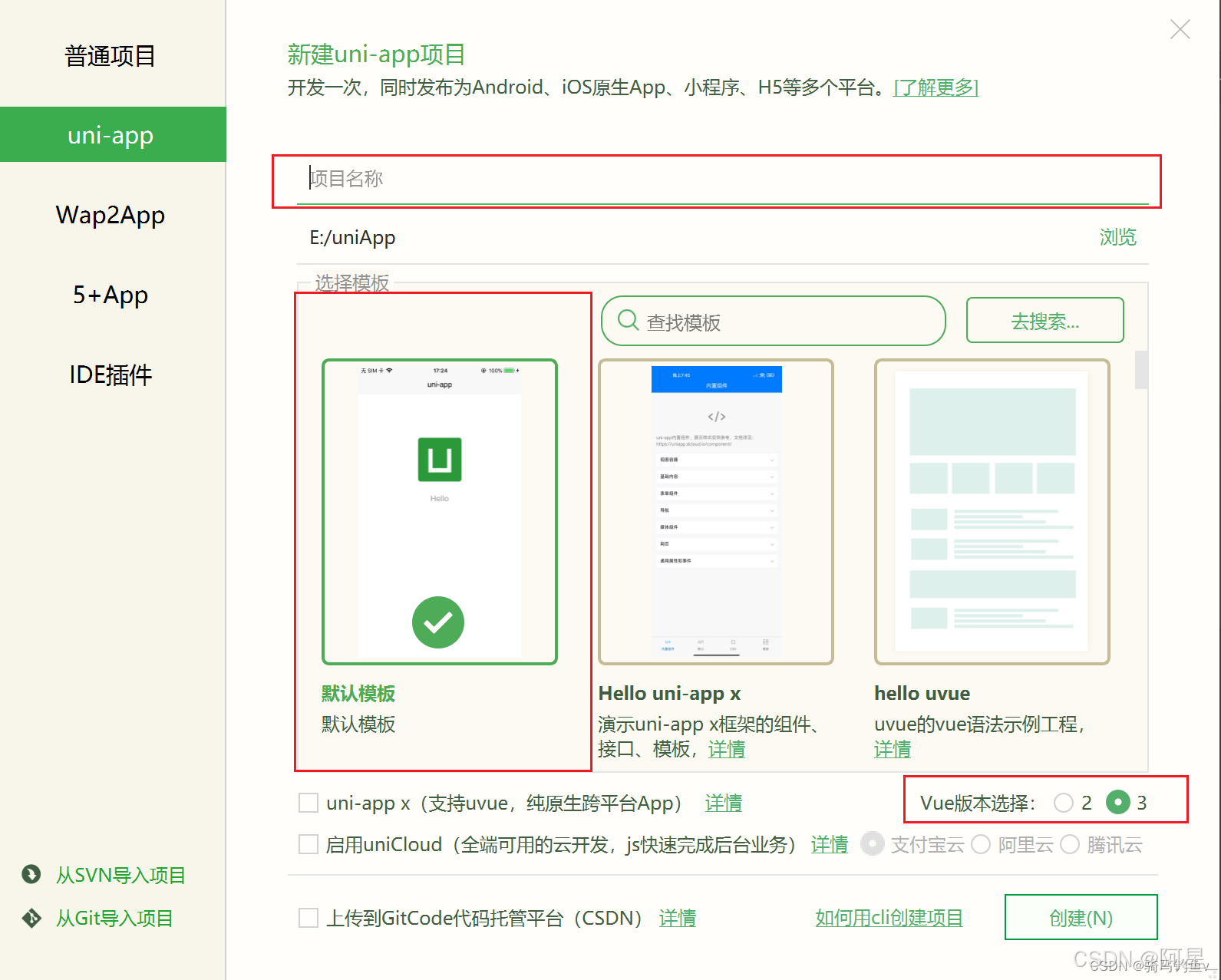Check 上传到GitCode代码托管平台 checkbox
Screen dimensions: 1221x980
[309, 918]
